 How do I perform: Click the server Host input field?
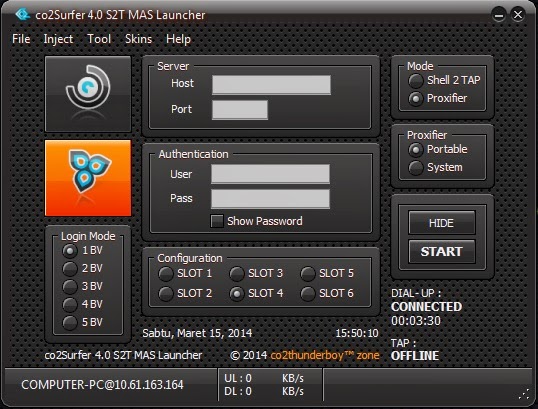[271, 85]
